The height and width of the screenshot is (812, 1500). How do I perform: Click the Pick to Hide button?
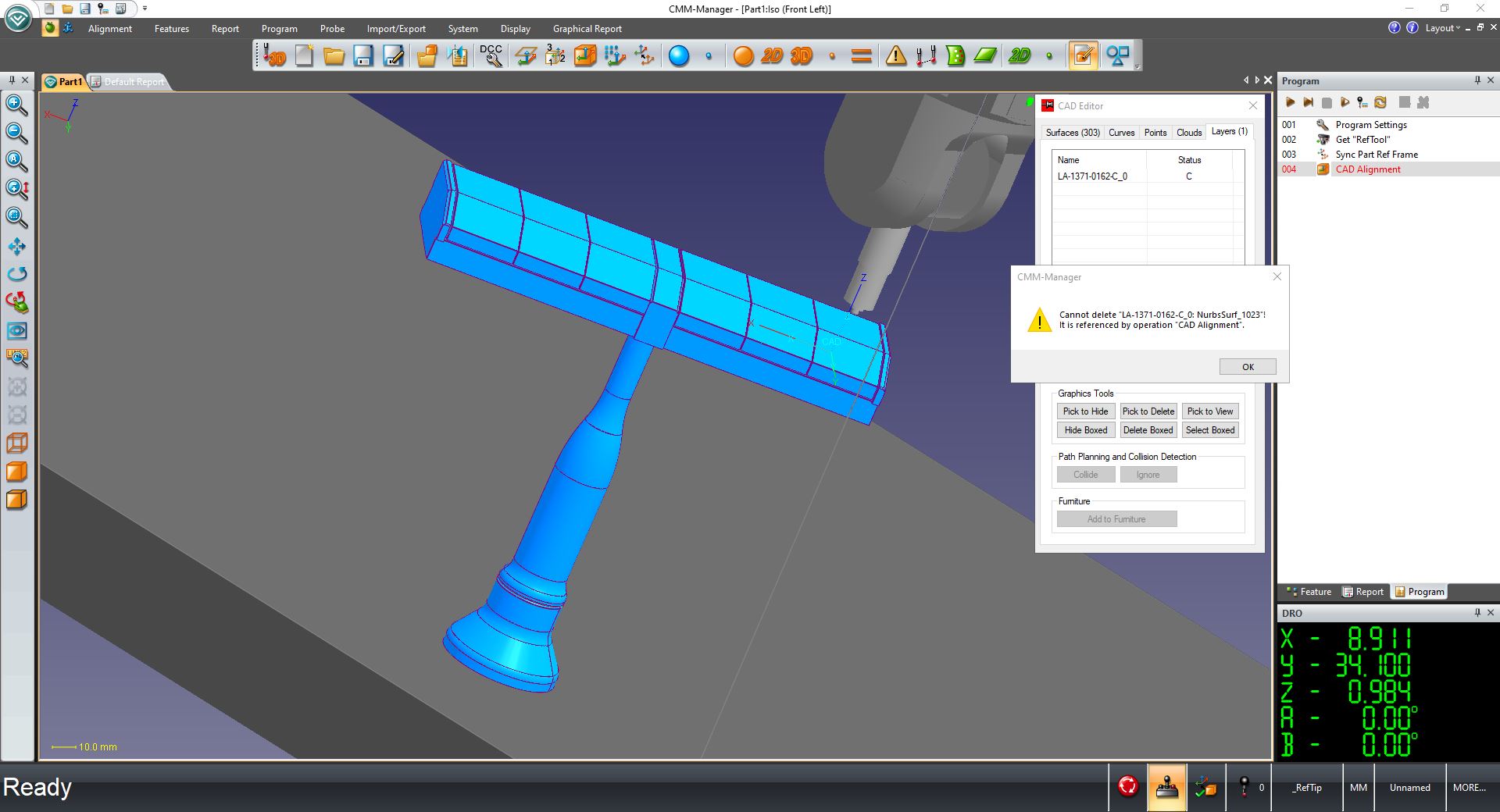point(1086,411)
